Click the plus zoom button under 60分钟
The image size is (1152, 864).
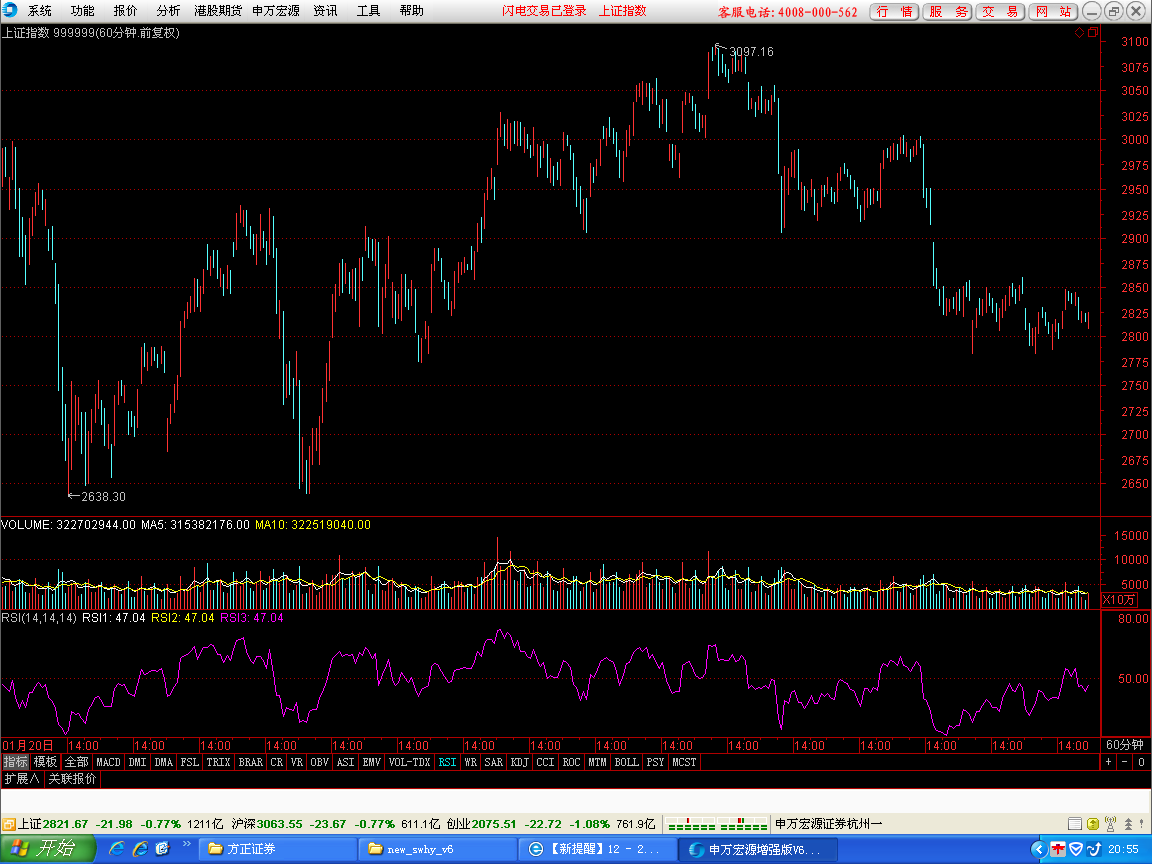(x=1109, y=762)
